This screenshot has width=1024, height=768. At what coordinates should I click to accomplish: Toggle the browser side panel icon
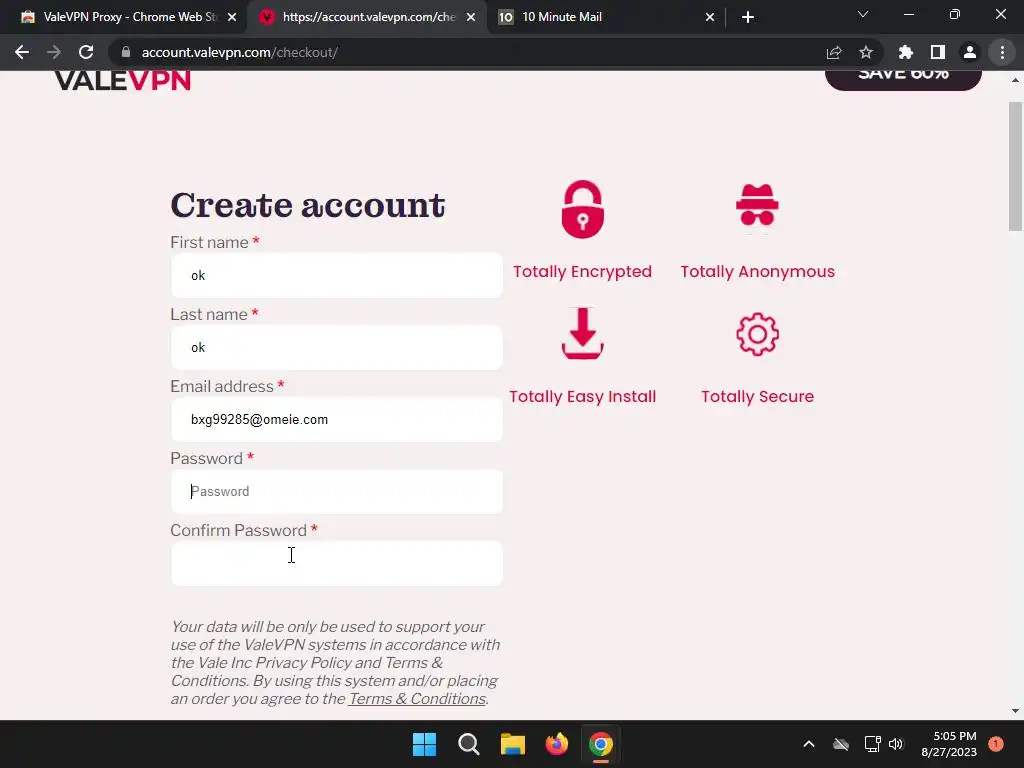point(938,52)
